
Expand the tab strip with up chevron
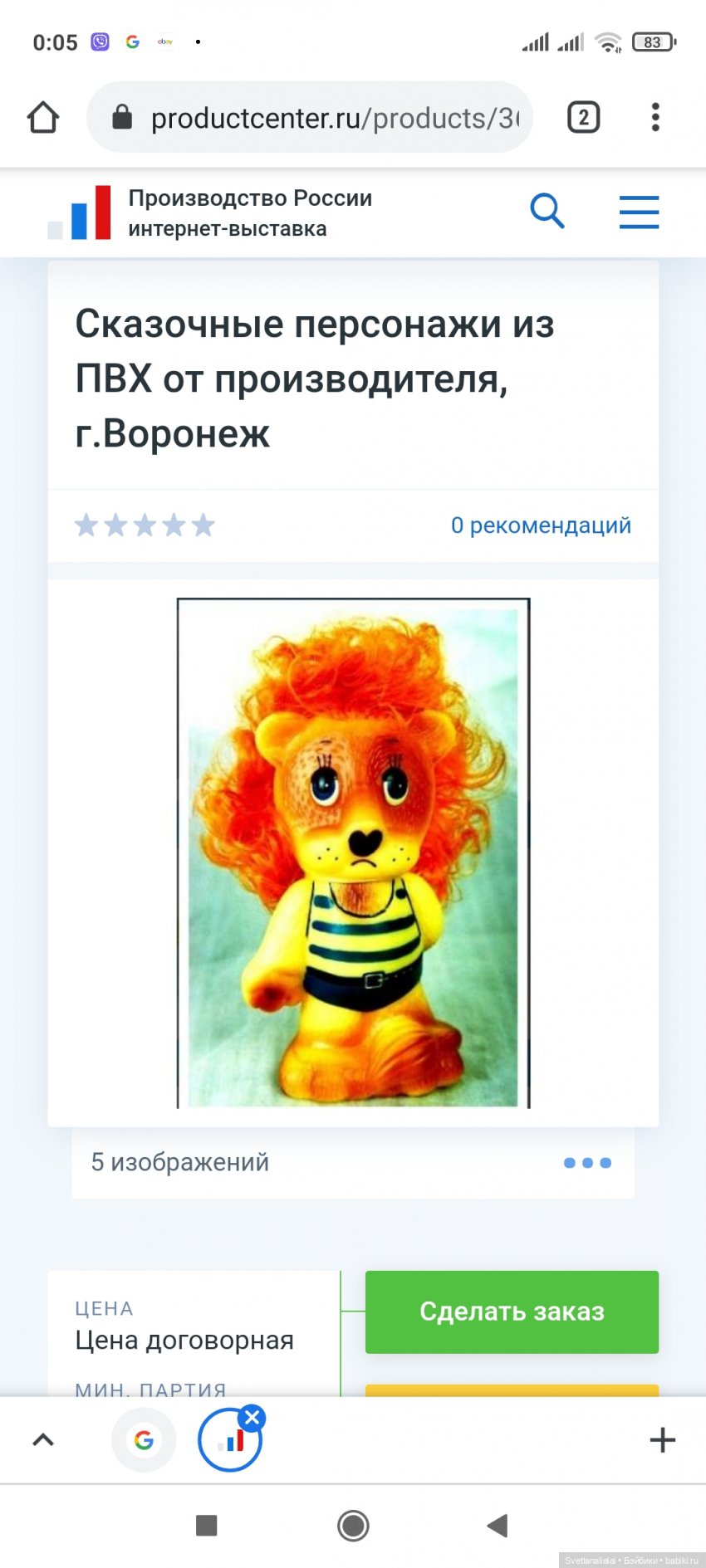(x=43, y=1440)
